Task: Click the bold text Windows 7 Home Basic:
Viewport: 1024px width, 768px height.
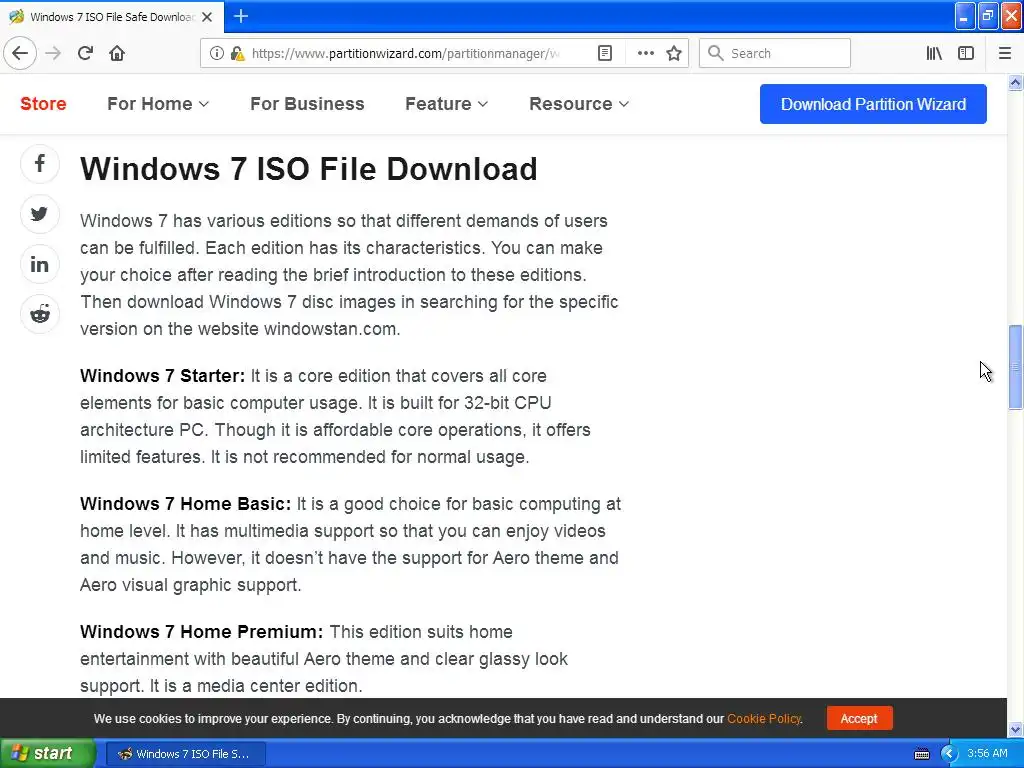Action: [185, 504]
